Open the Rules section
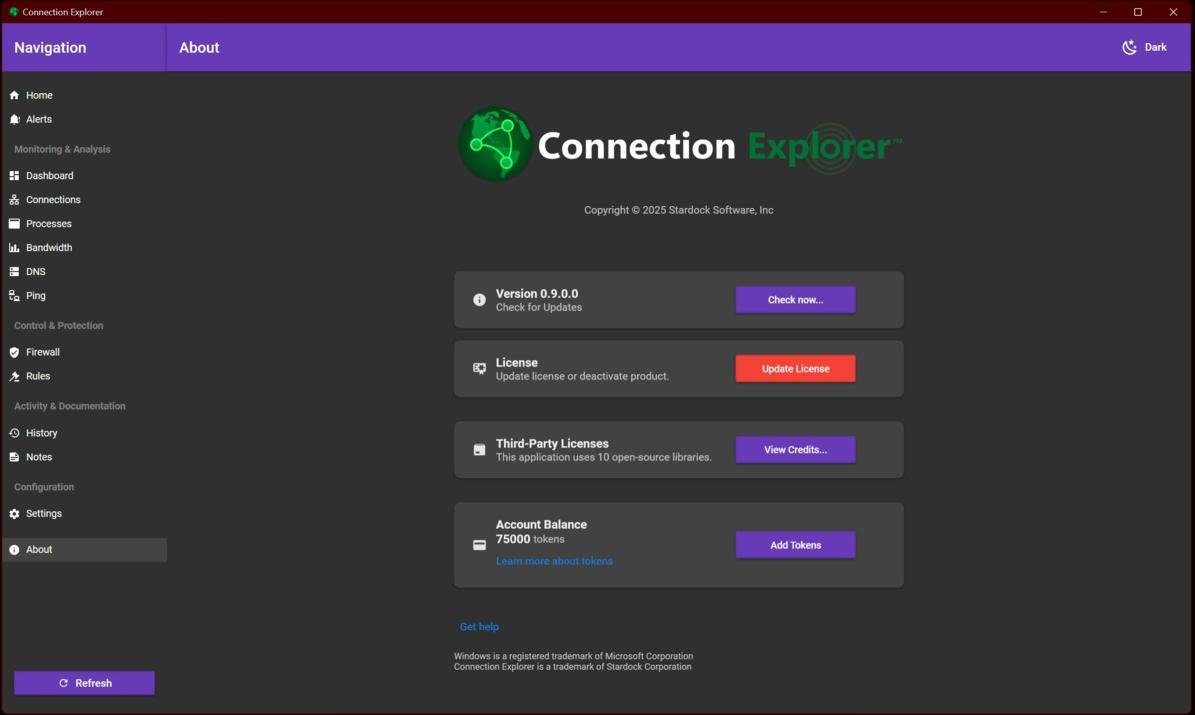Viewport: 1195px width, 715px height. pyautogui.click(x=38, y=376)
